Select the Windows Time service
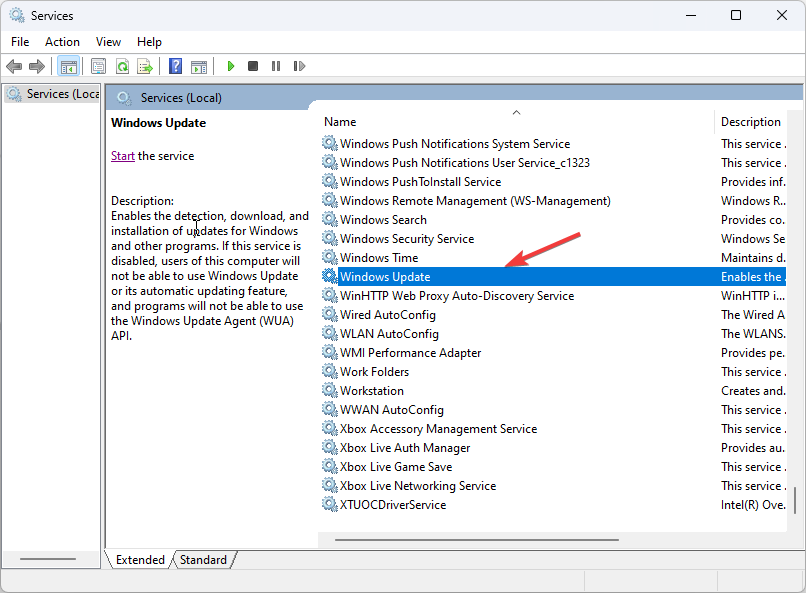 (x=553, y=258)
